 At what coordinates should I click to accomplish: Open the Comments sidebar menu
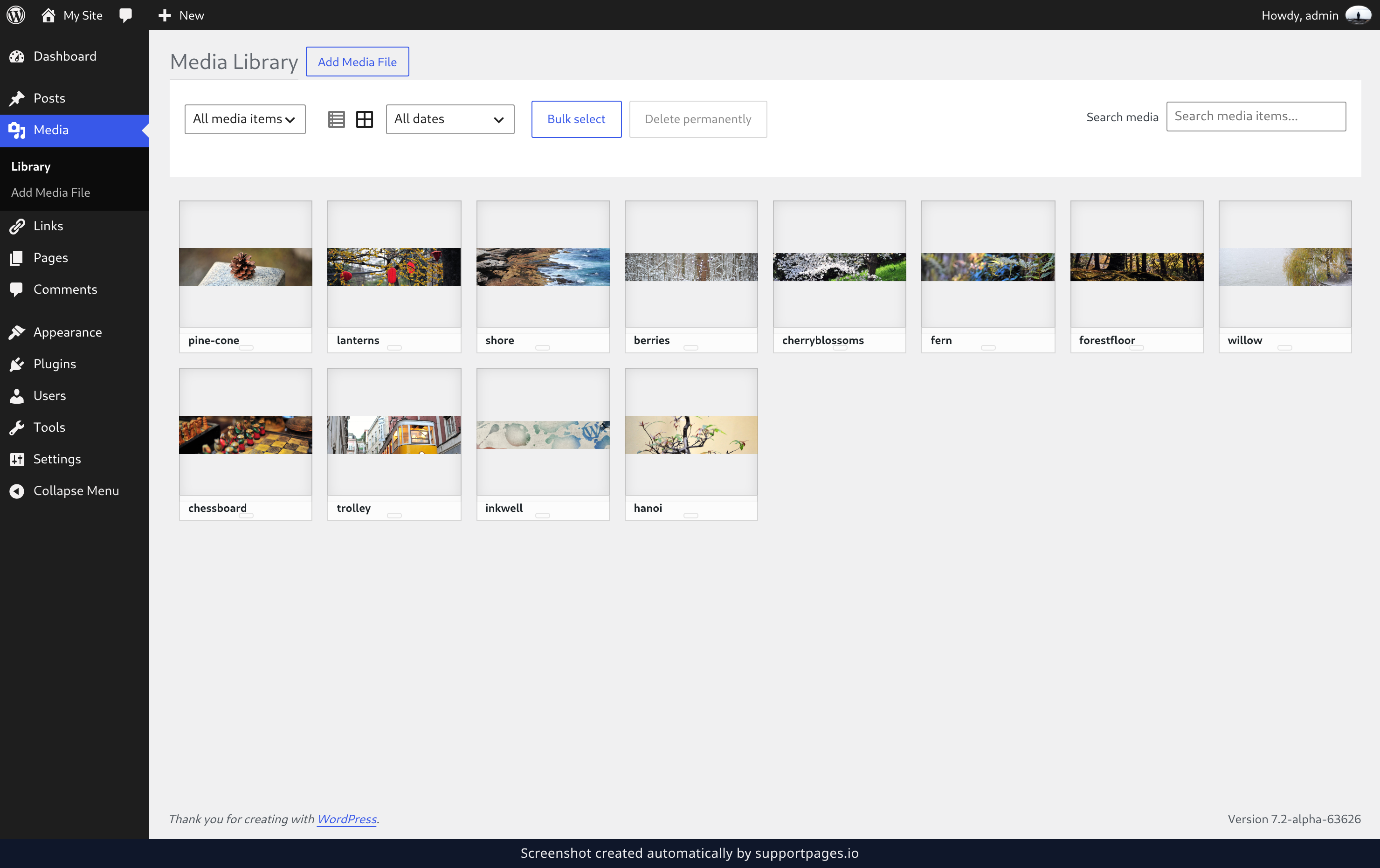(75, 289)
